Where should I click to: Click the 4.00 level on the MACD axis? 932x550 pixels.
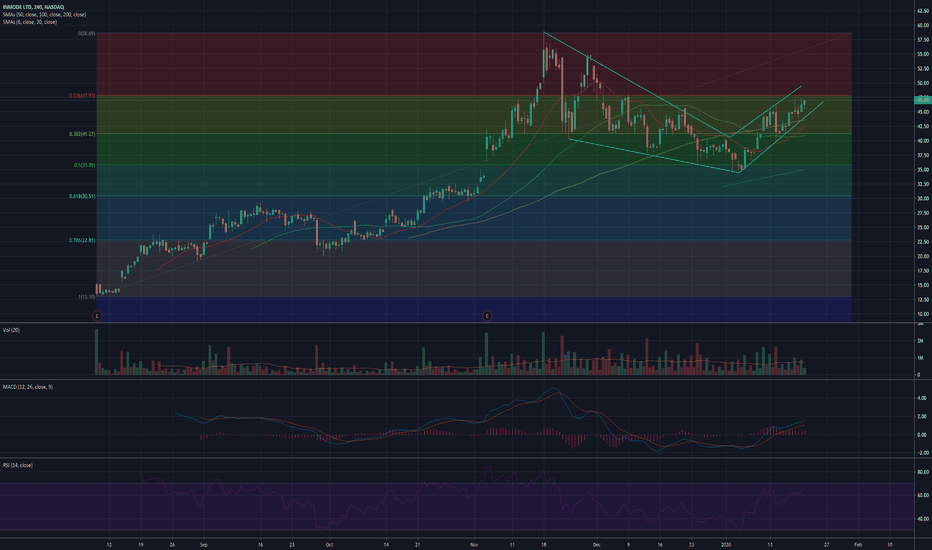coord(922,398)
